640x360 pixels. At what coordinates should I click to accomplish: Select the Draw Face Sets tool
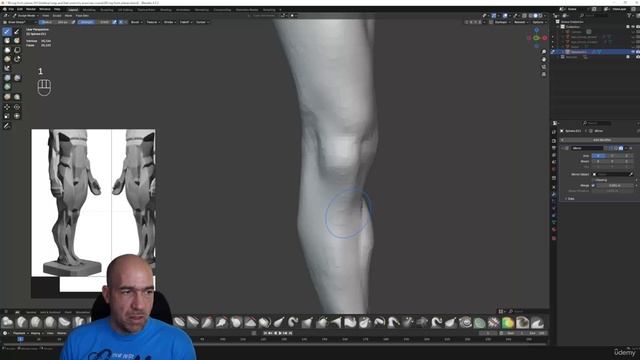point(17,40)
